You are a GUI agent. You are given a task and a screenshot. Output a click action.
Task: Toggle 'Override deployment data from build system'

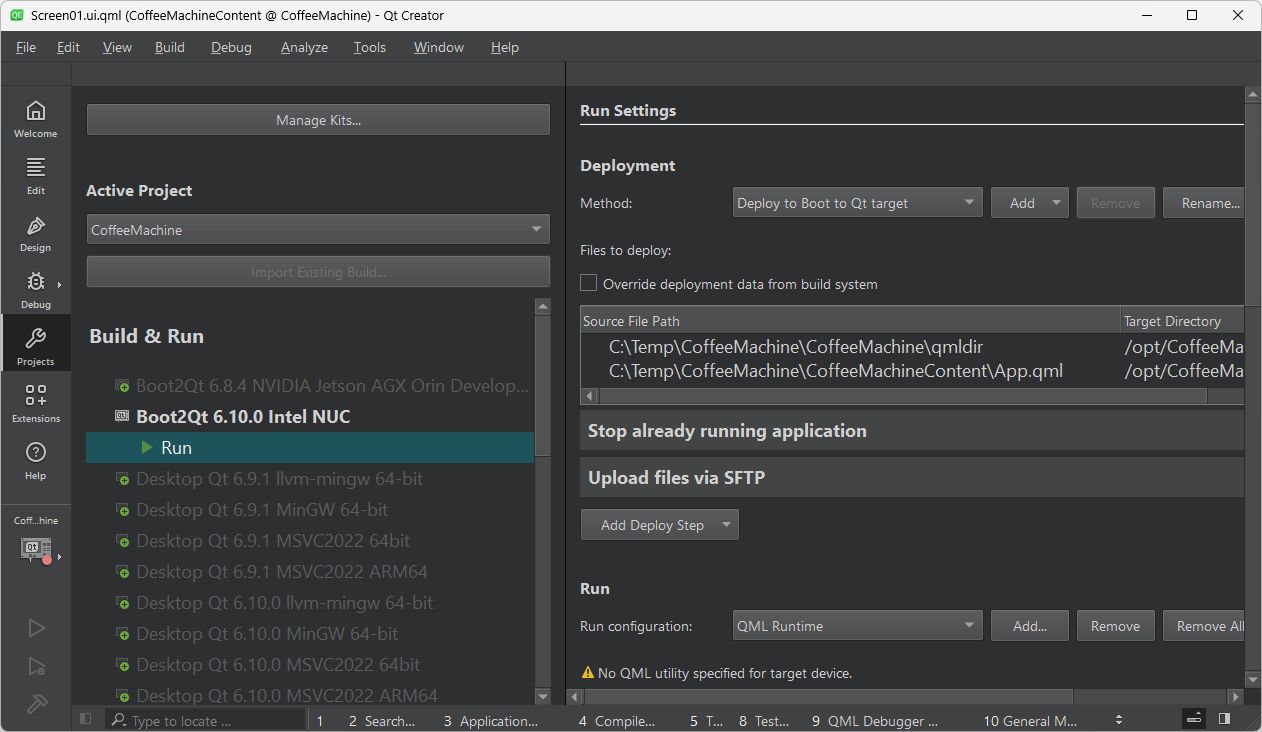(588, 283)
